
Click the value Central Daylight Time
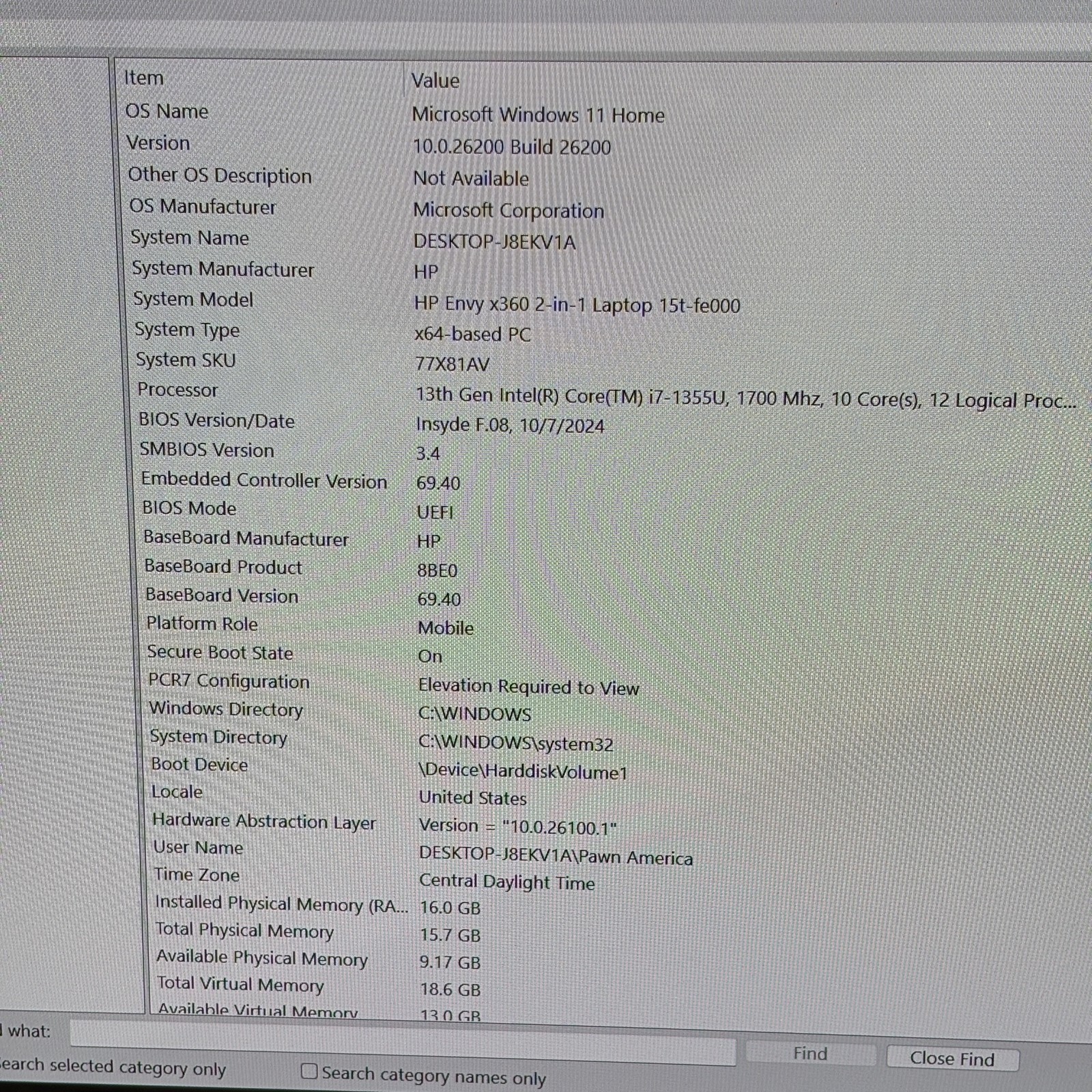click(x=507, y=882)
